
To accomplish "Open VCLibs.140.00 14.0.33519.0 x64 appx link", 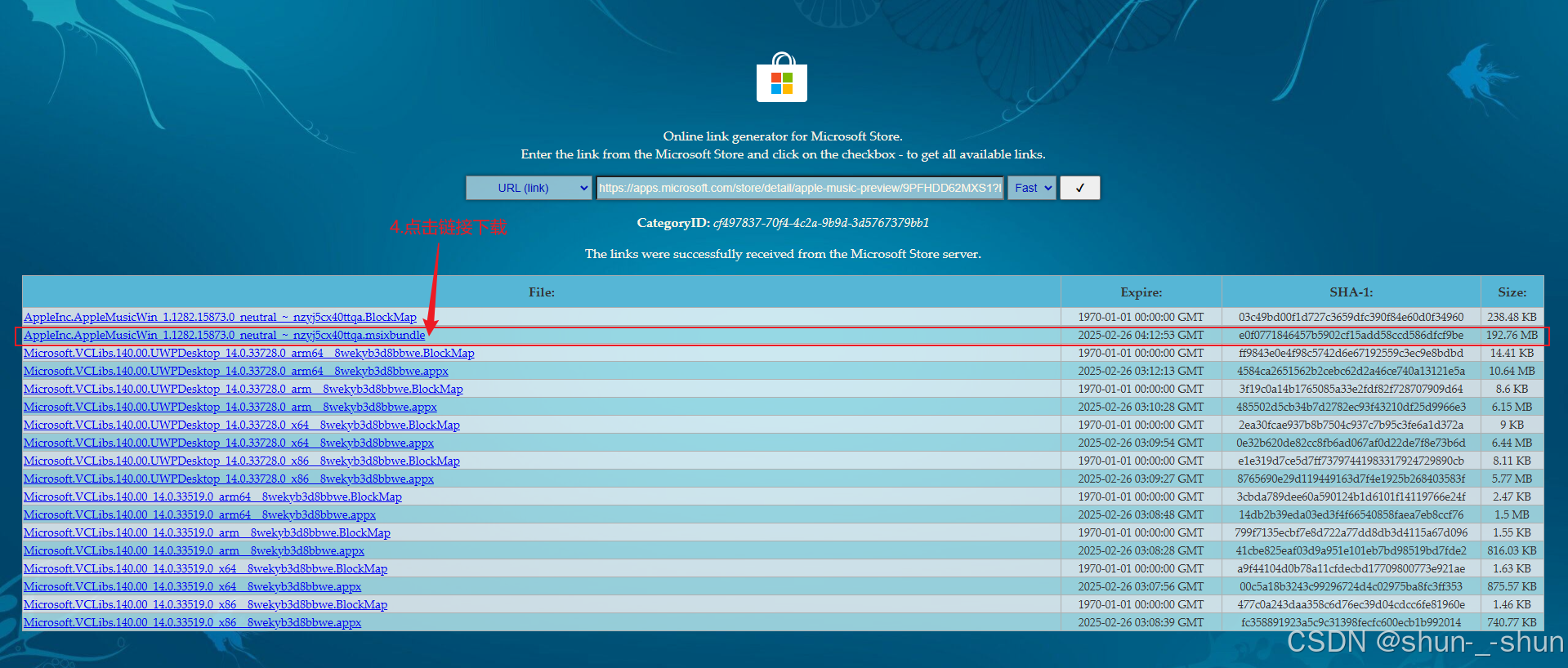I will click(192, 586).
